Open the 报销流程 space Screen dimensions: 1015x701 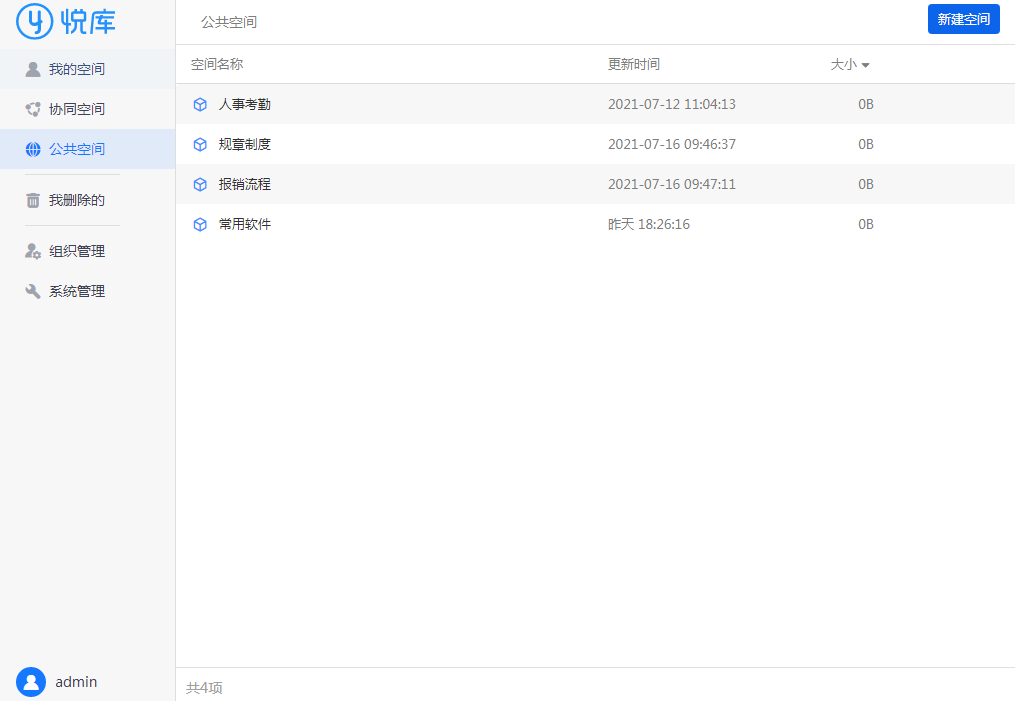245,184
